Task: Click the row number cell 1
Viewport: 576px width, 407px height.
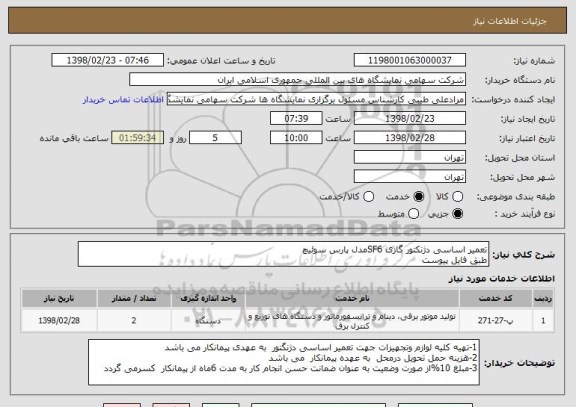Action: click(x=543, y=321)
